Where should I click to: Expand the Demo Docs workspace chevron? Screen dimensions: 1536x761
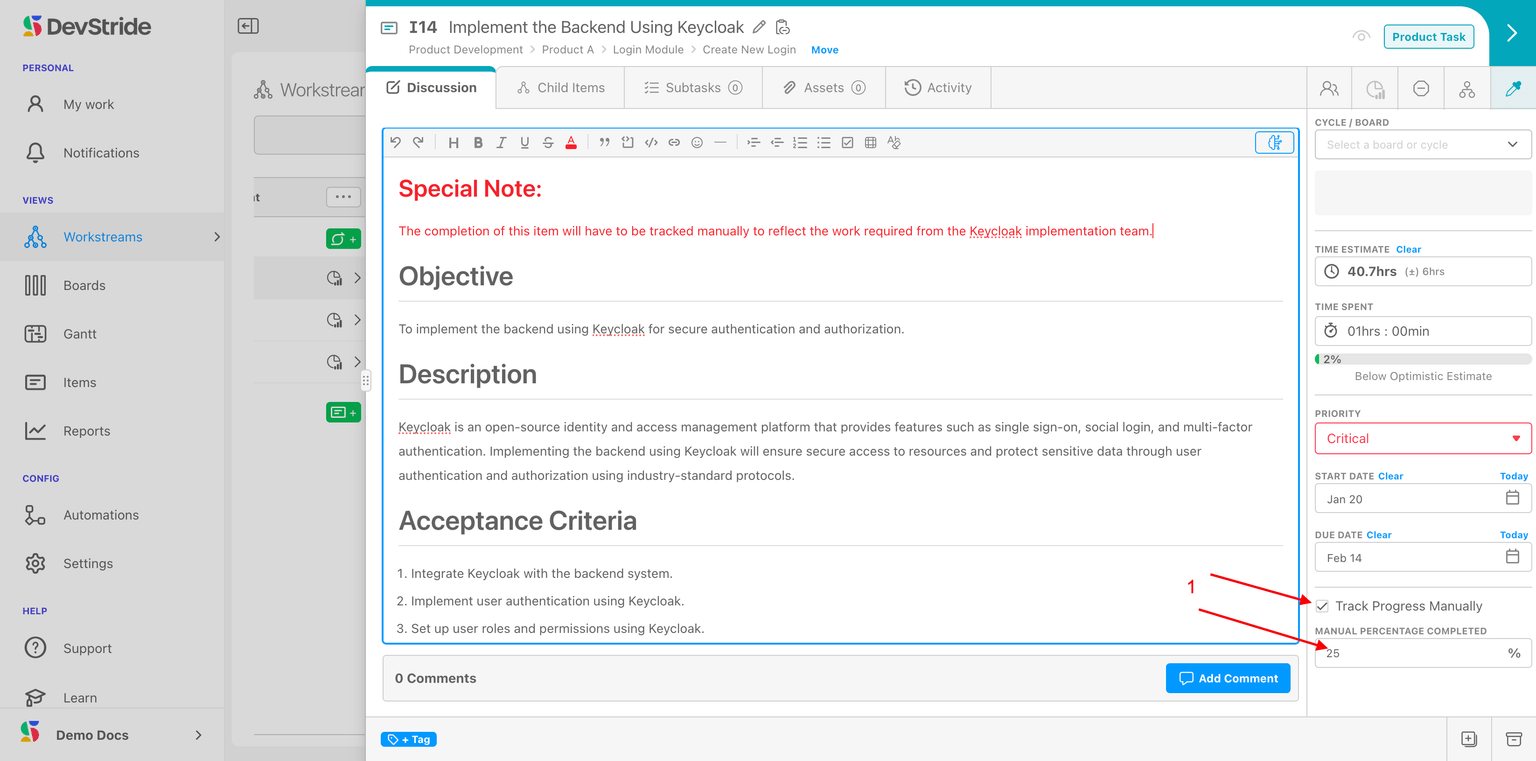point(198,735)
